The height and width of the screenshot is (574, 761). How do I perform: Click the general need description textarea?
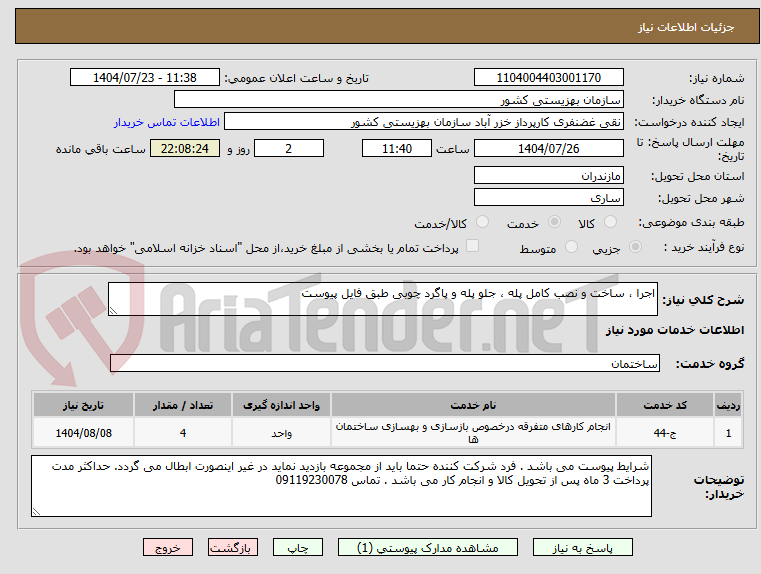coord(382,299)
